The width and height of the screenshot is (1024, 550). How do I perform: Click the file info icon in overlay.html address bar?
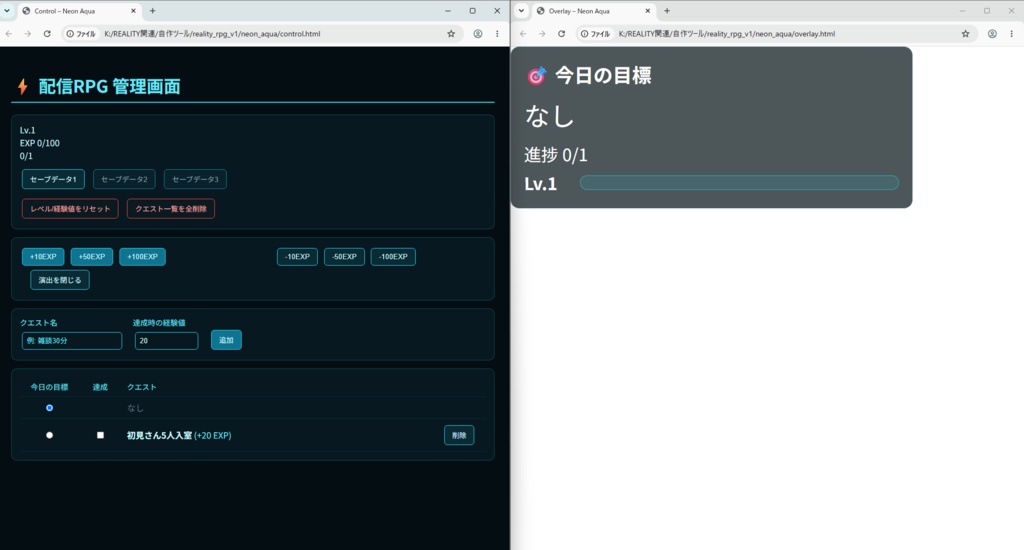pyautogui.click(x=595, y=34)
